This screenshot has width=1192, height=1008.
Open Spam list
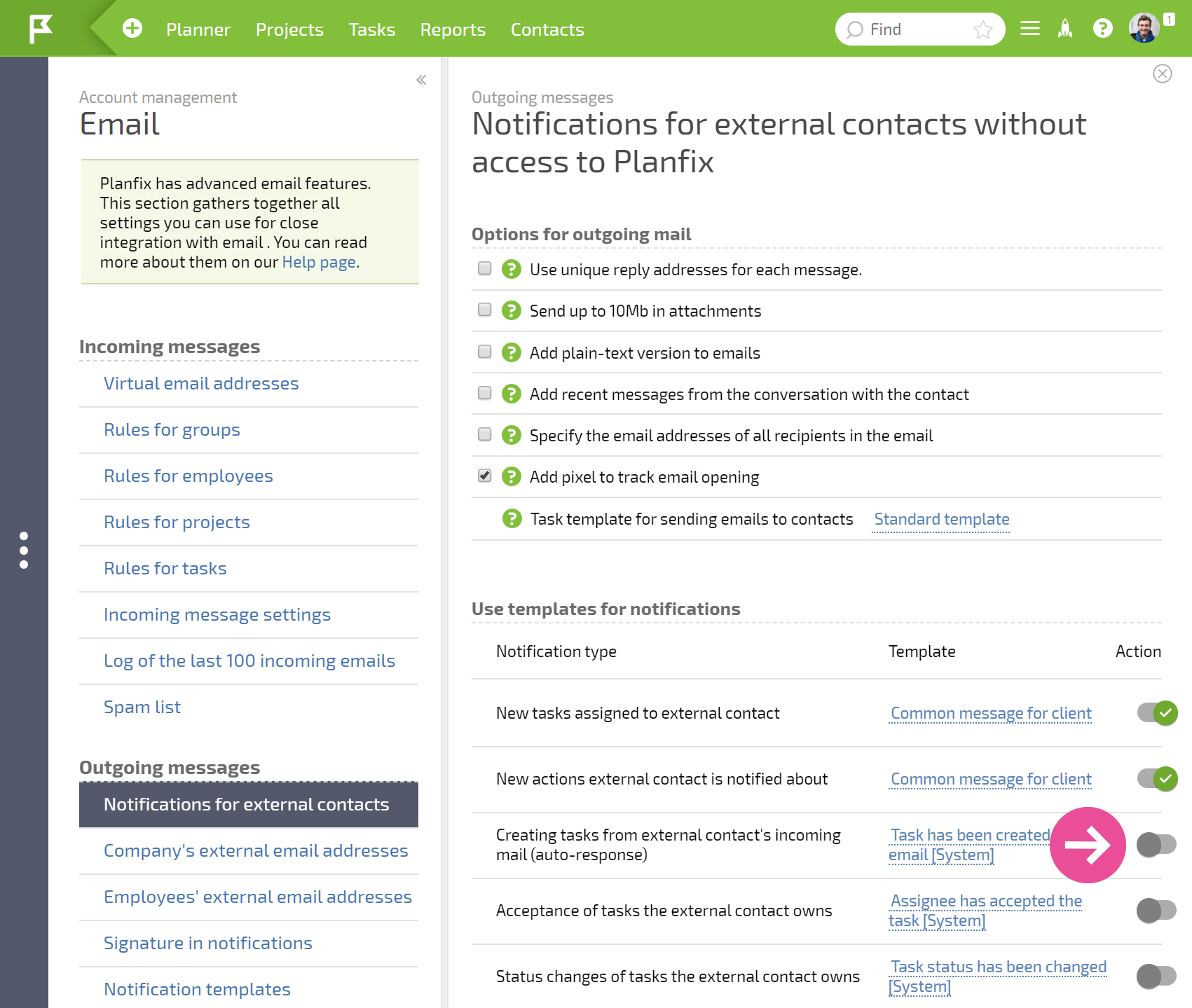coord(142,707)
